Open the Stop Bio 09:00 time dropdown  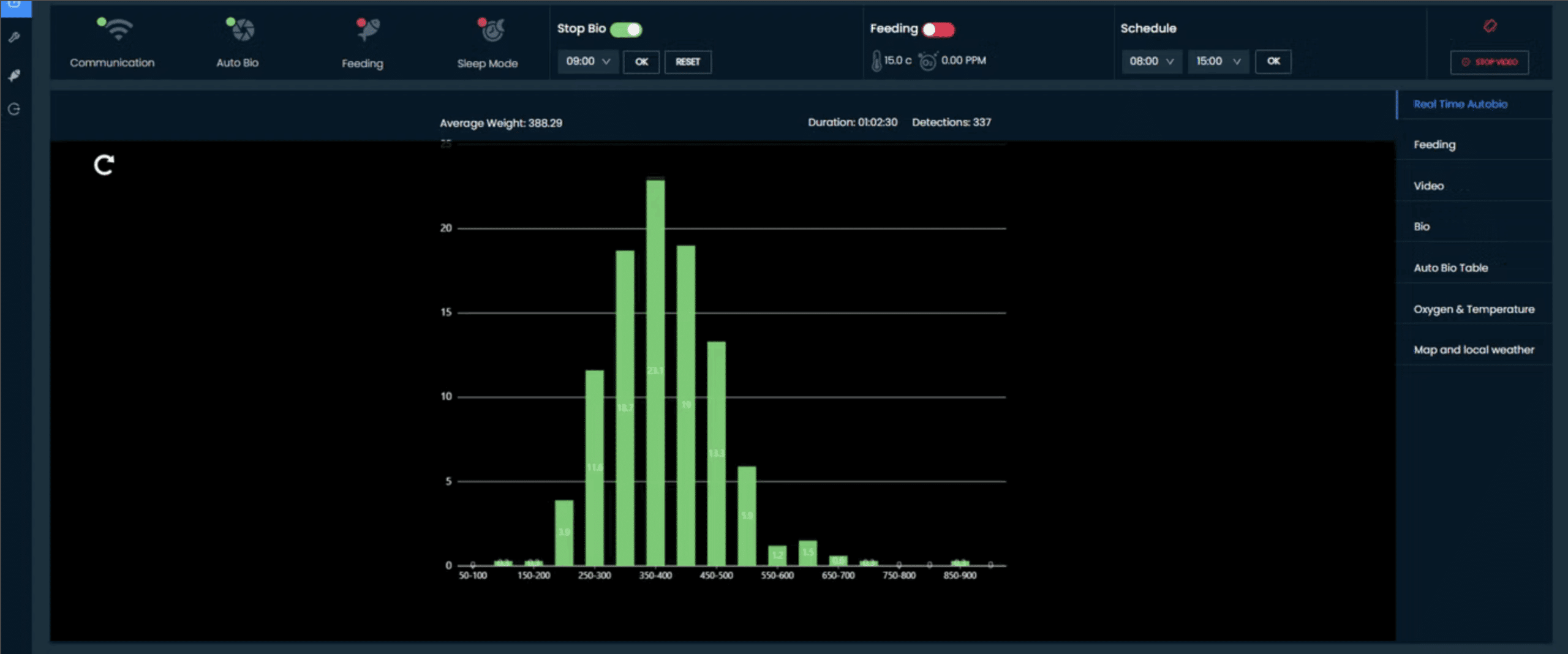(587, 61)
